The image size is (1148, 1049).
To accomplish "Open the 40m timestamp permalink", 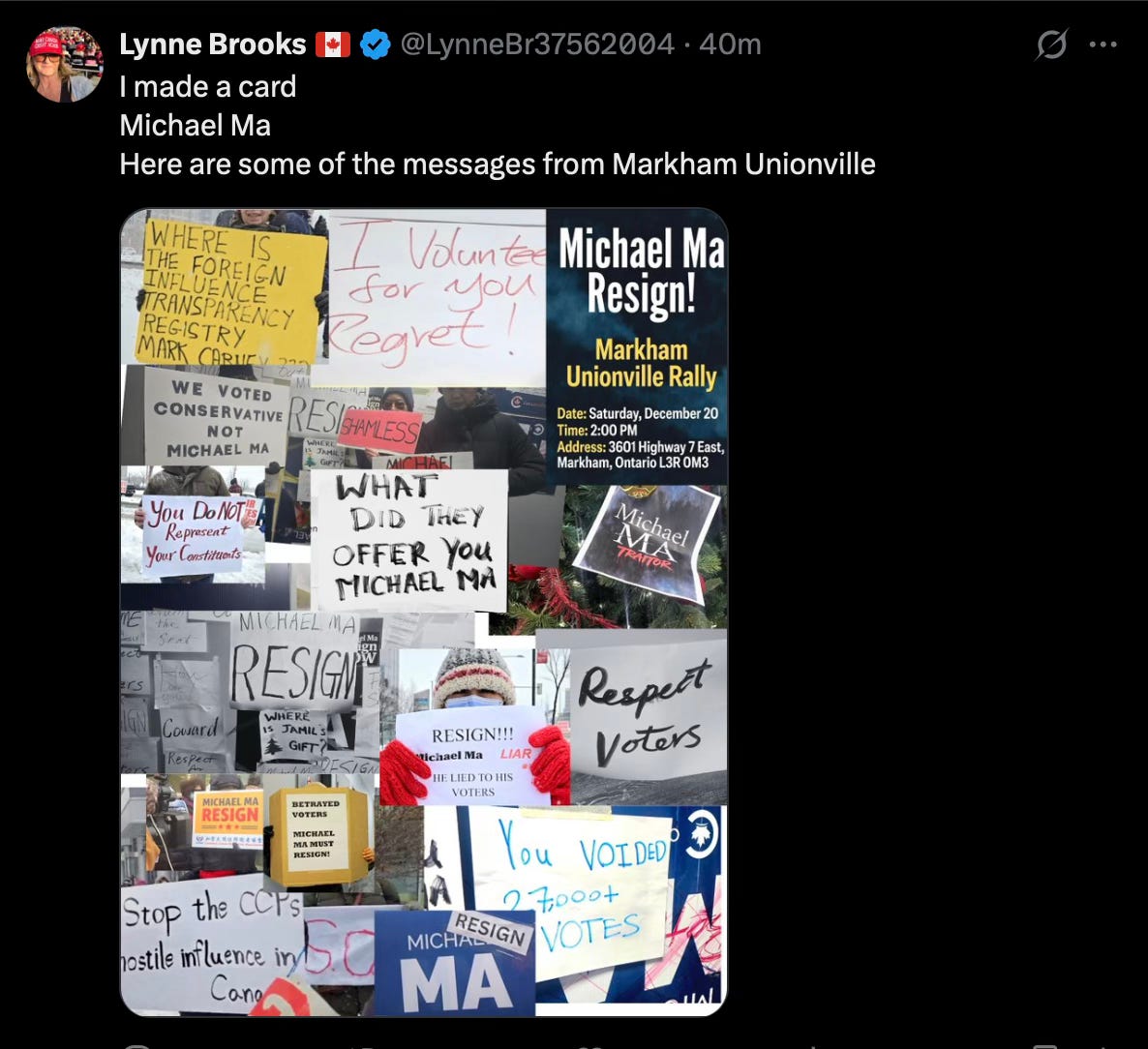I will [730, 45].
